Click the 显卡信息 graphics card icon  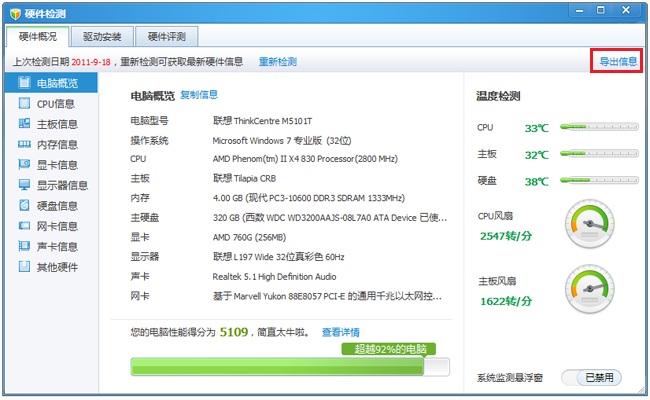pos(24,164)
